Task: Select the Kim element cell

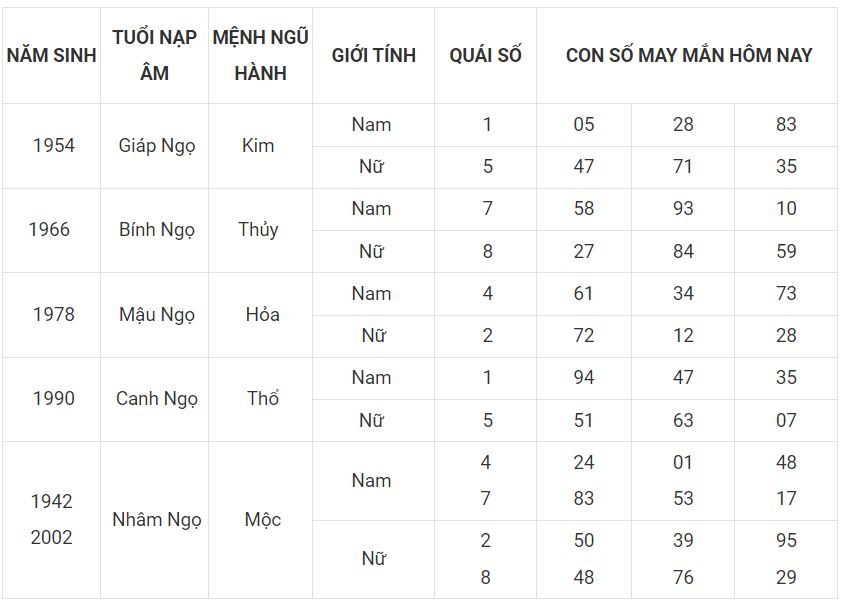Action: point(258,146)
